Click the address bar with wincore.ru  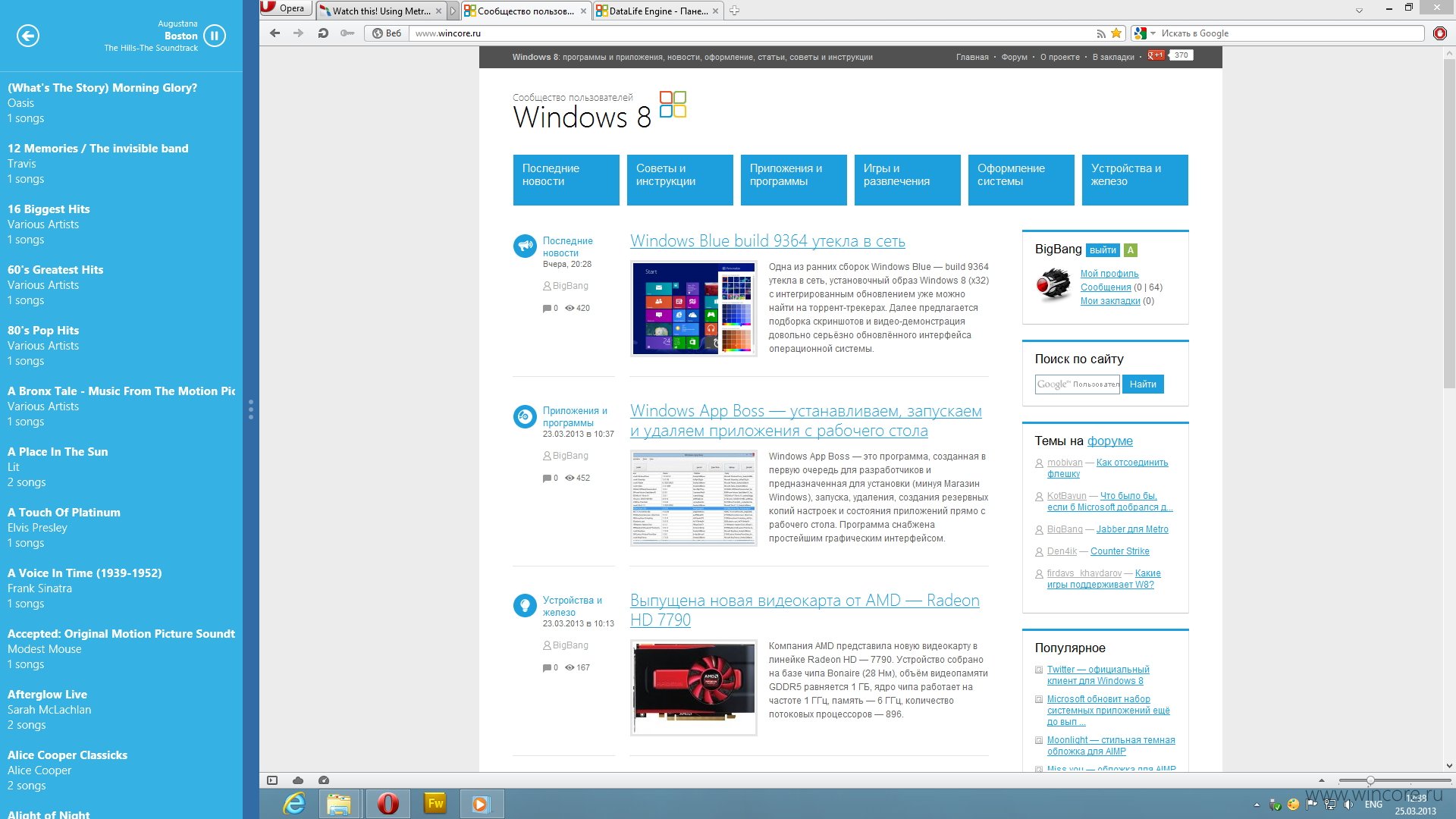(x=751, y=33)
